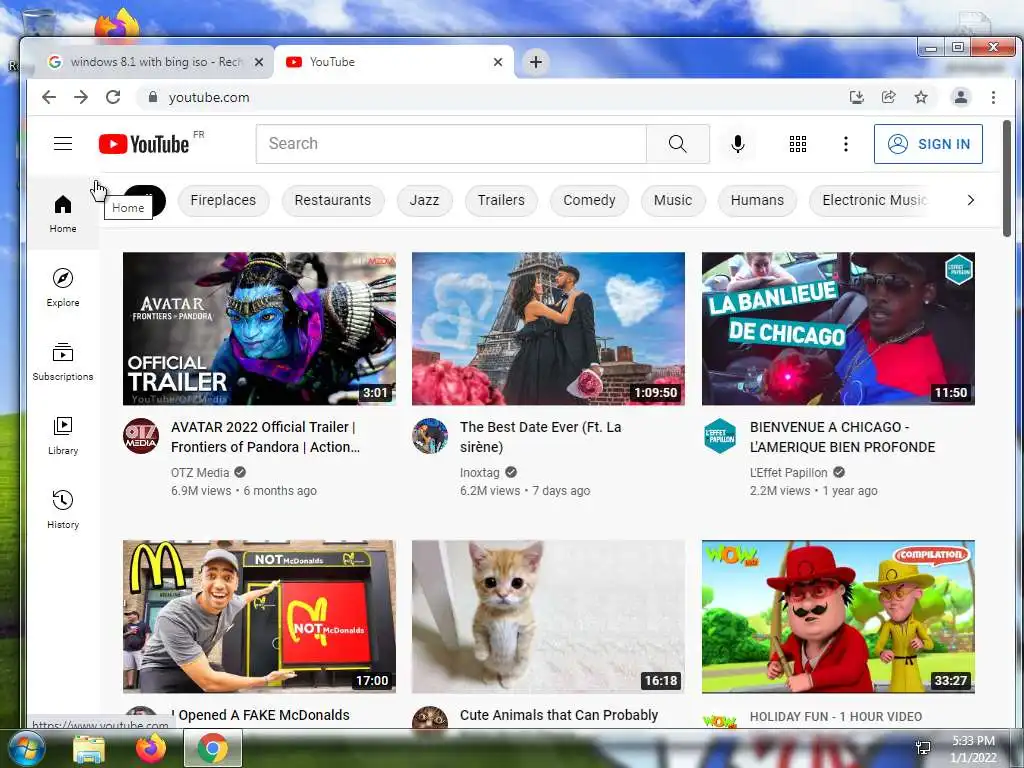The height and width of the screenshot is (768, 1024).
Task: Open a new browser tab
Action: pyautogui.click(x=536, y=62)
